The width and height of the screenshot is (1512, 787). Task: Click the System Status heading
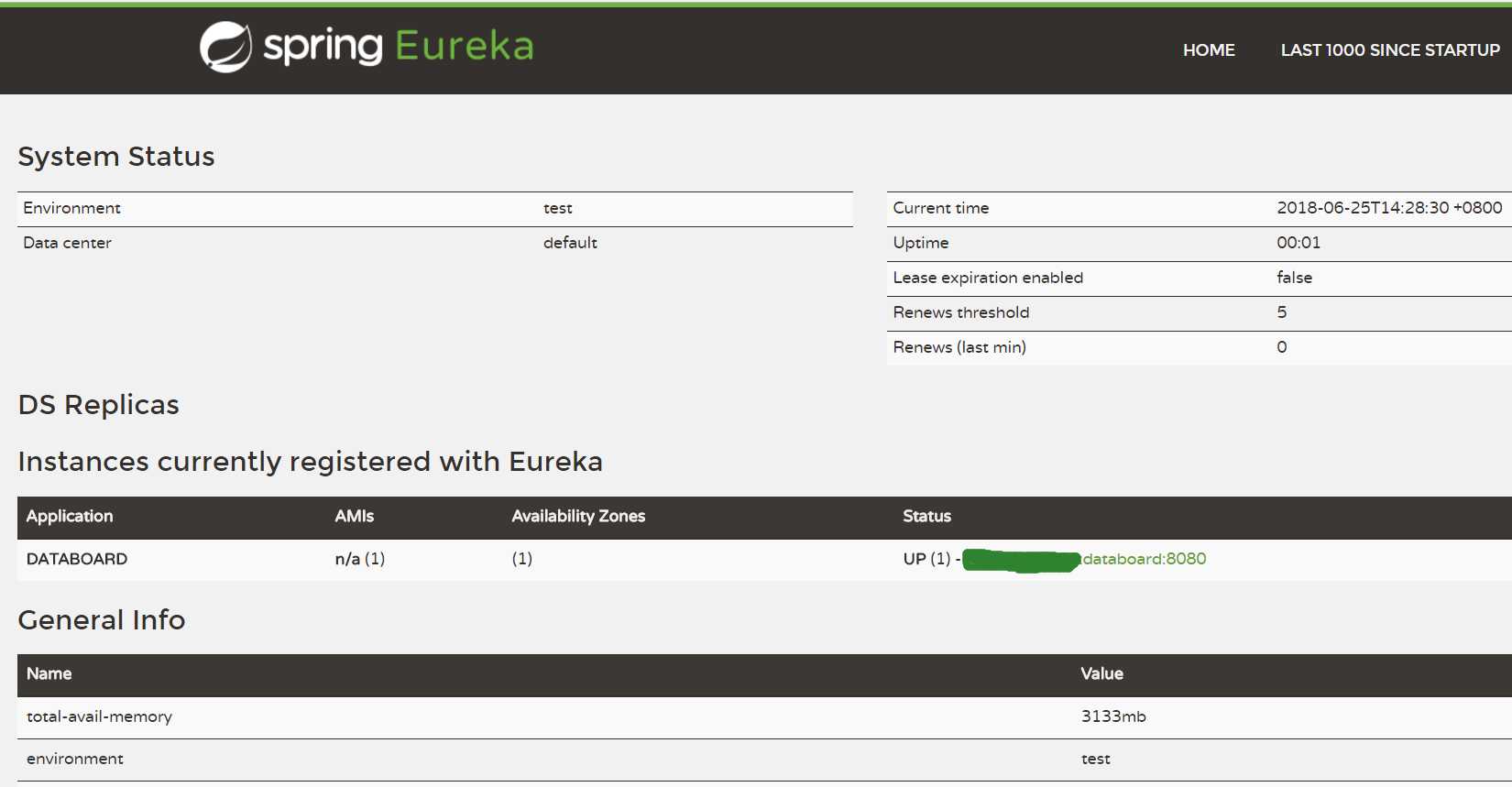116,157
